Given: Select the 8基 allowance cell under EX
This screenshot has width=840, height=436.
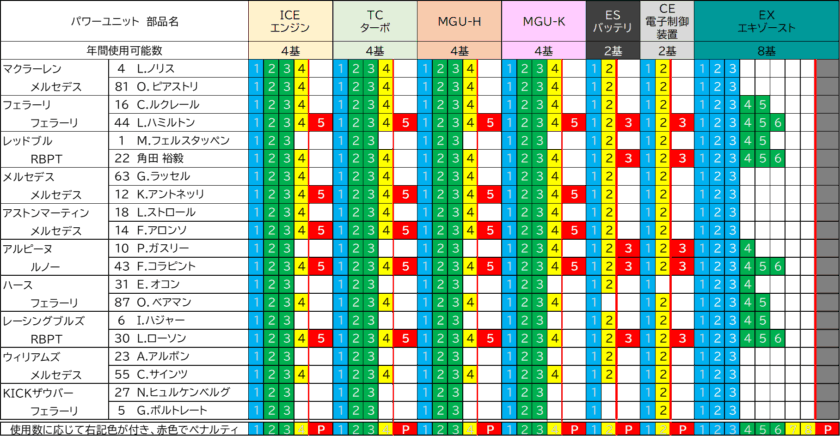Looking at the screenshot, I should [766, 51].
